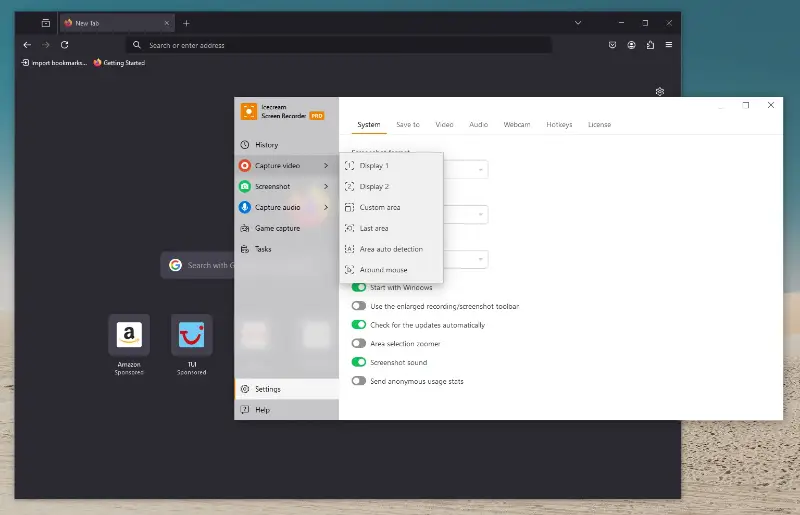Expand the Capture video submenu chevron
The width and height of the screenshot is (800, 515).
coord(326,165)
